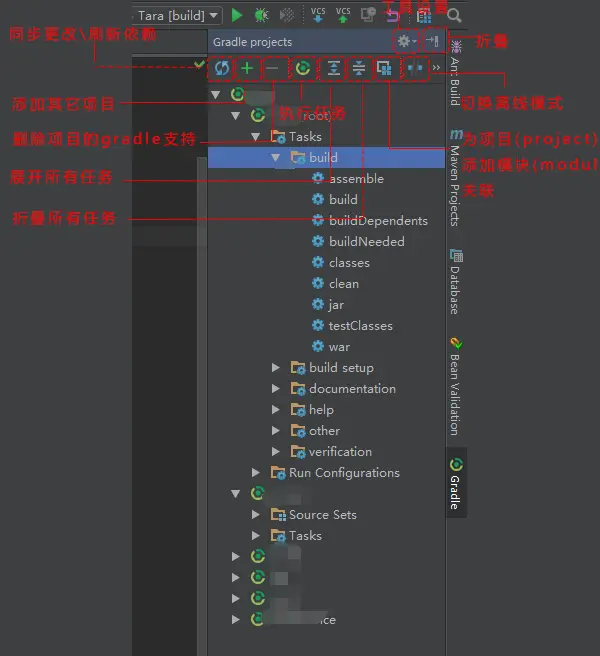Expand Run Configurations node
Image resolution: width=600 pixels, height=656 pixels.
(256, 473)
